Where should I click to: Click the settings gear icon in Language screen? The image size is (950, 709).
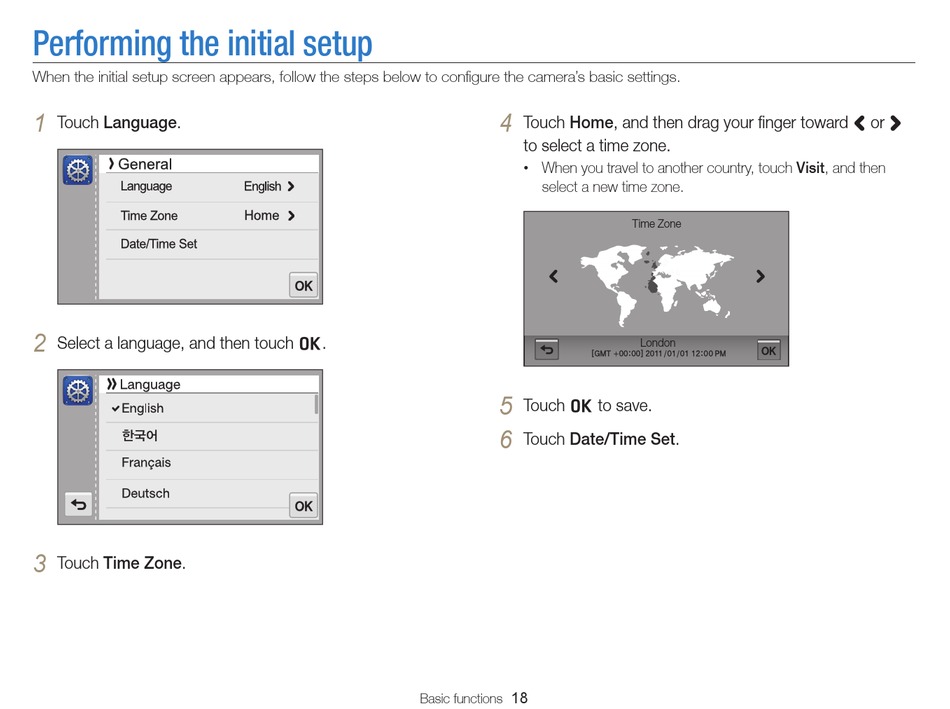pos(78,390)
